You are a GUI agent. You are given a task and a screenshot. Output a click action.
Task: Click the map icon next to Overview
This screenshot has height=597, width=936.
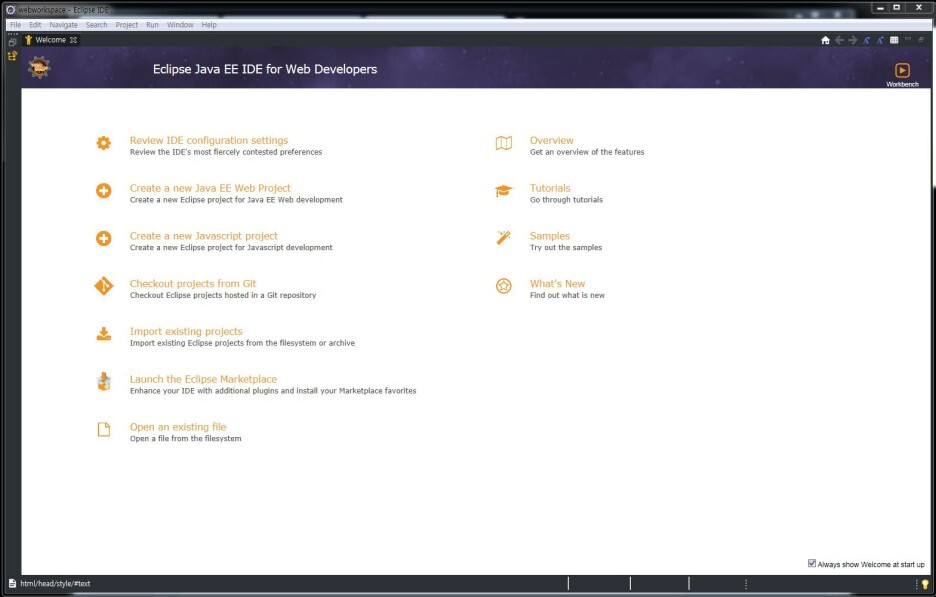pyautogui.click(x=504, y=143)
